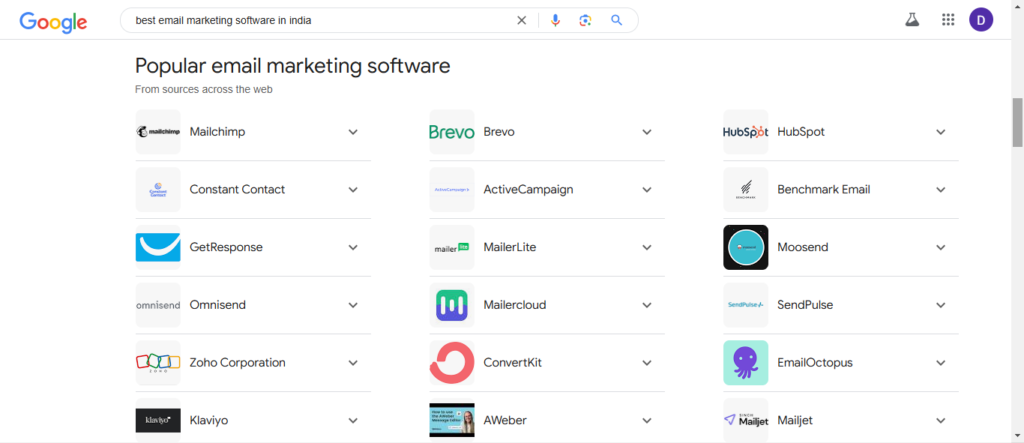Start voice search with microphone icon
This screenshot has width=1024, height=443.
click(555, 20)
